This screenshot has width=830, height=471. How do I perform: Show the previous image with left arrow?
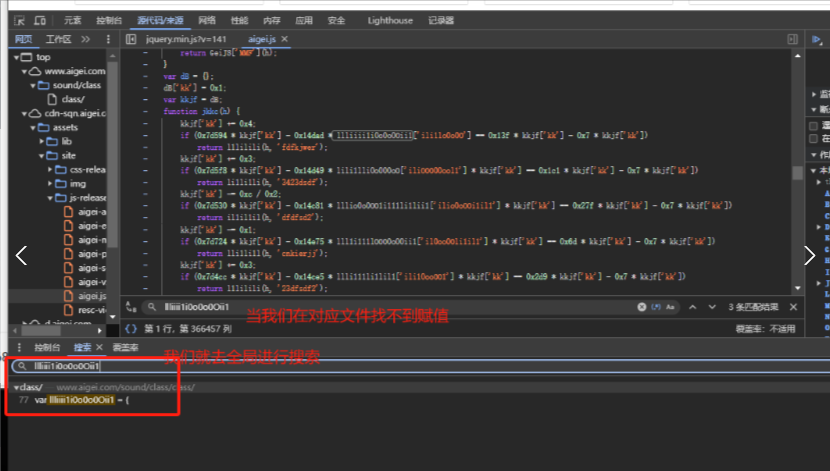21,256
